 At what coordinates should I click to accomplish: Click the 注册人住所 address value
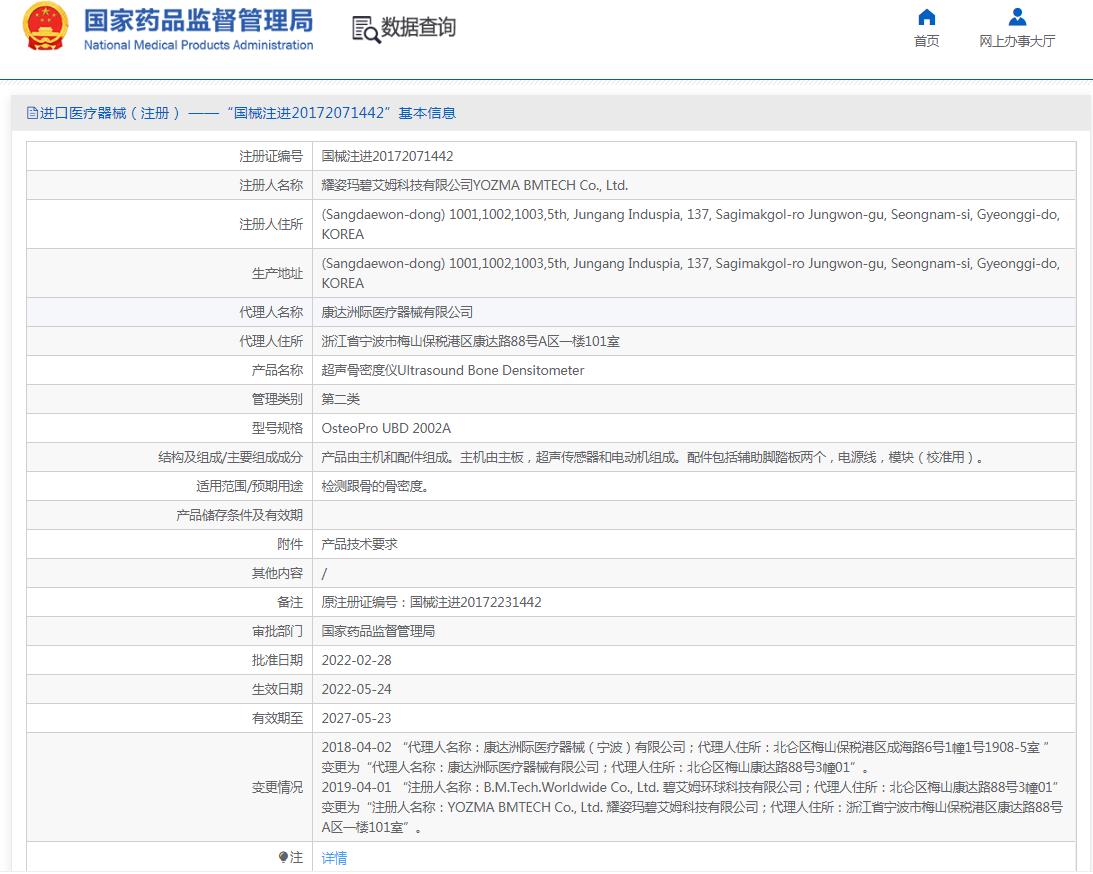pyautogui.click(x=690, y=224)
